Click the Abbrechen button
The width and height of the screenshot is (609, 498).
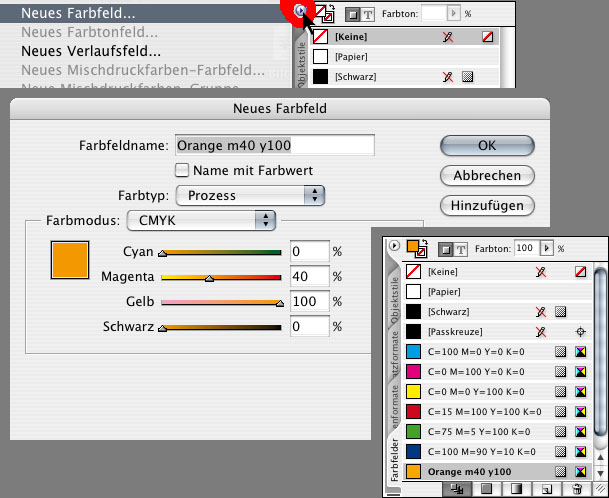pos(486,175)
